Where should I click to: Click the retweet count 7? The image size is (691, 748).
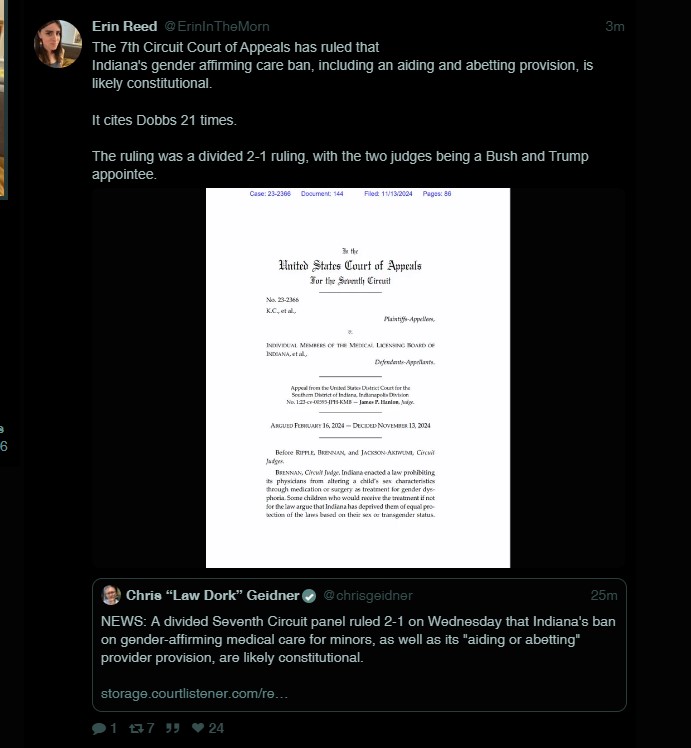click(150, 728)
